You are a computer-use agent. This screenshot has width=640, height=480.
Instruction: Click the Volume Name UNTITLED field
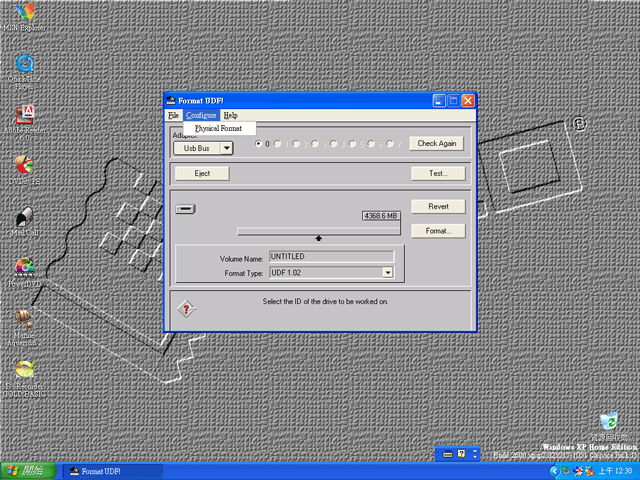331,256
